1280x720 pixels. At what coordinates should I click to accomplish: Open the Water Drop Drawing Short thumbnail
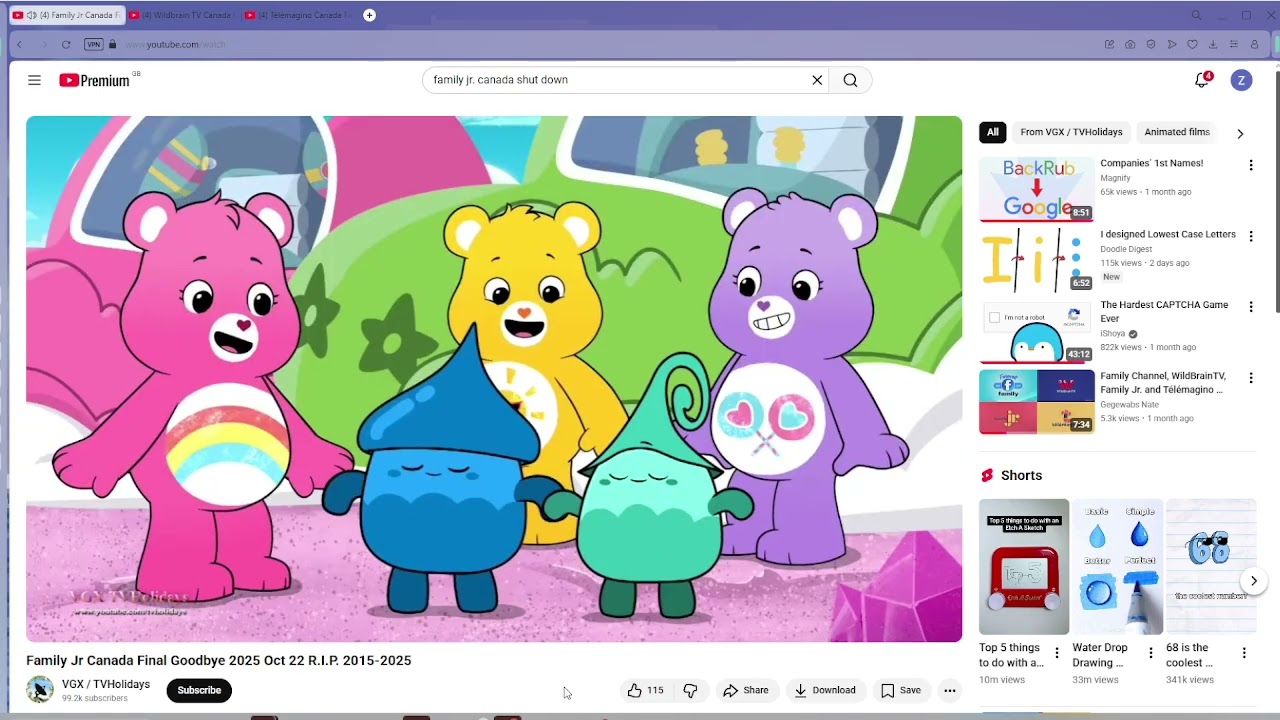pos(1118,567)
